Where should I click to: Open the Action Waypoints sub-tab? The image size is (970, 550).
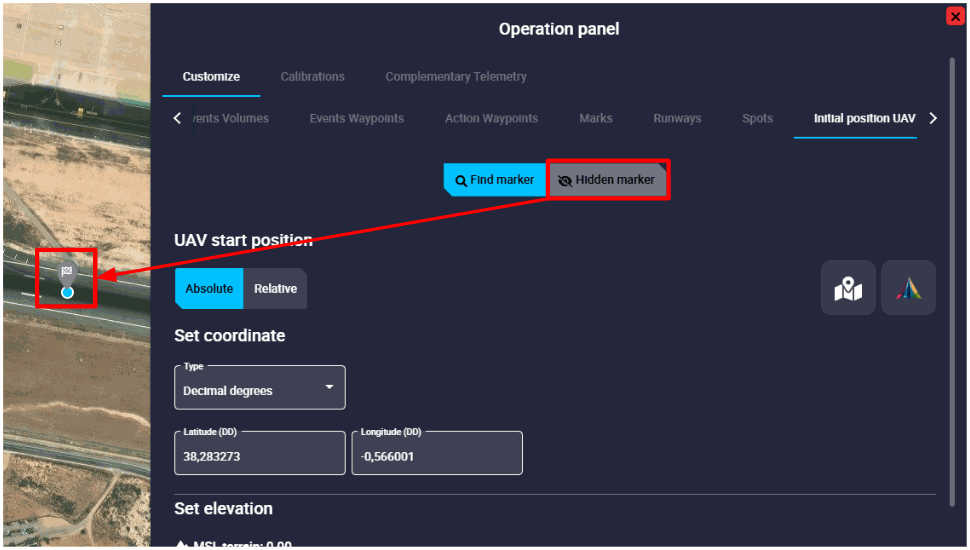tap(491, 118)
